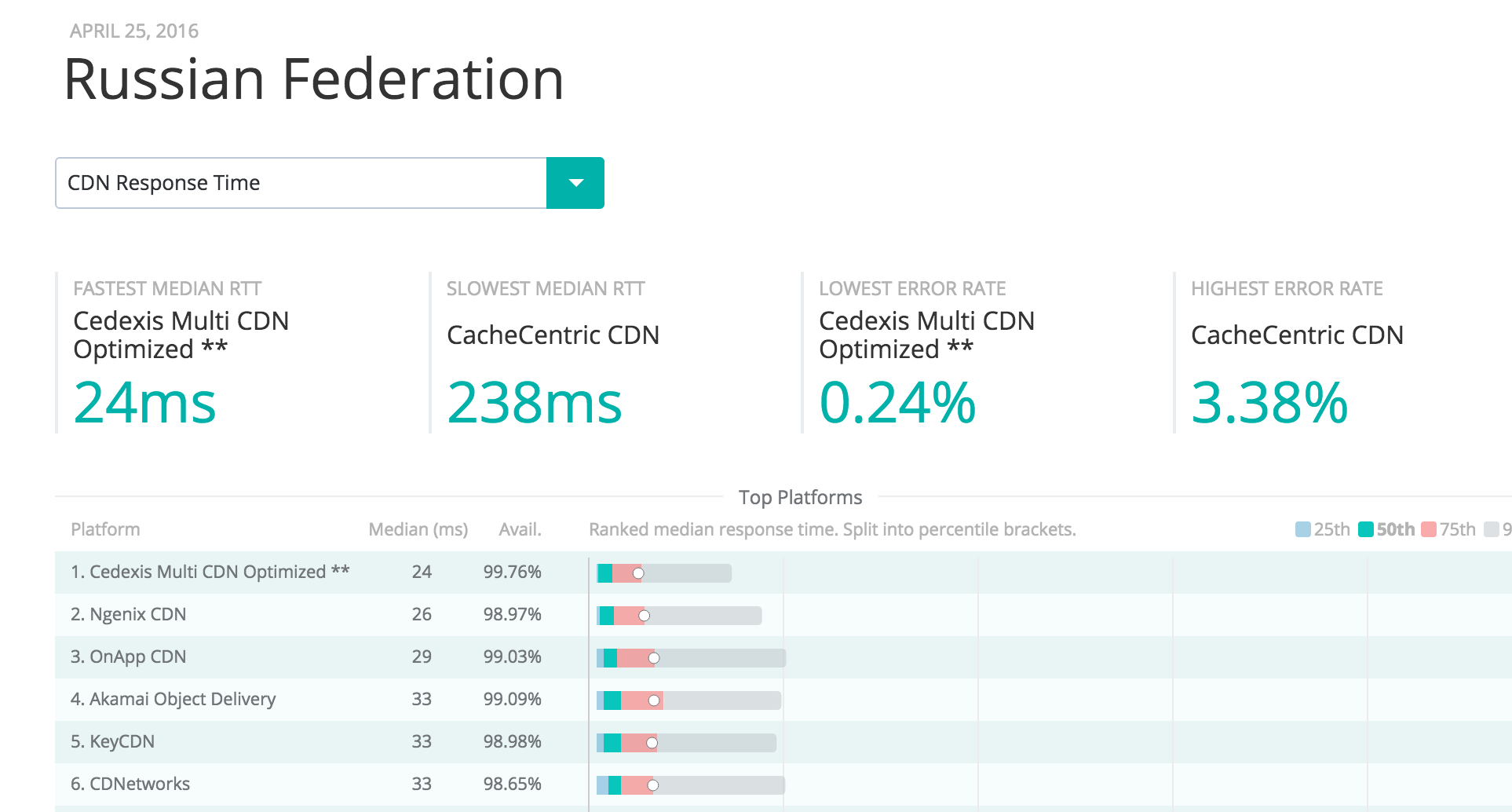This screenshot has width=1512, height=812.
Task: Click the 98.97% availability value
Action: coord(513,615)
